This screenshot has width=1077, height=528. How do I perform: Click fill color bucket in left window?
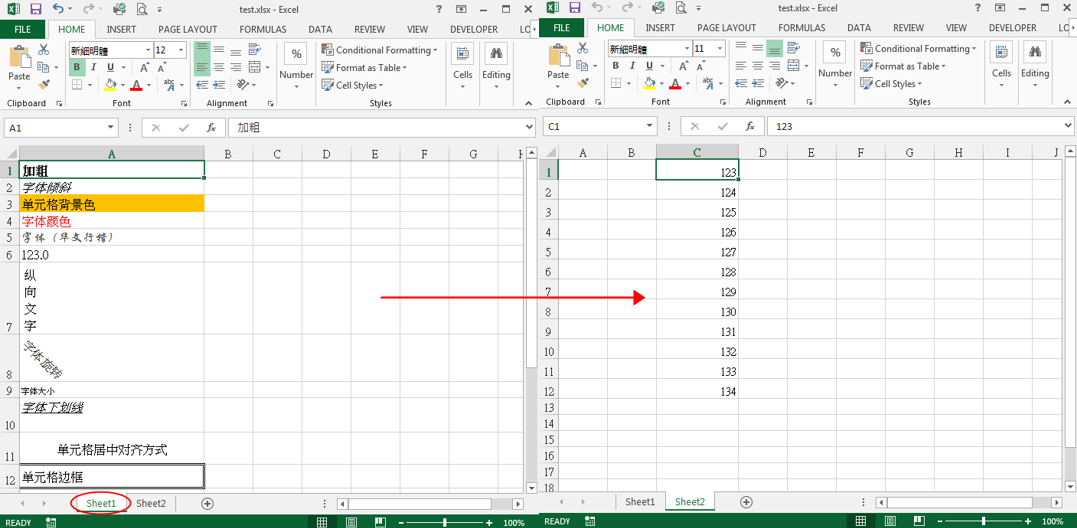(110, 84)
